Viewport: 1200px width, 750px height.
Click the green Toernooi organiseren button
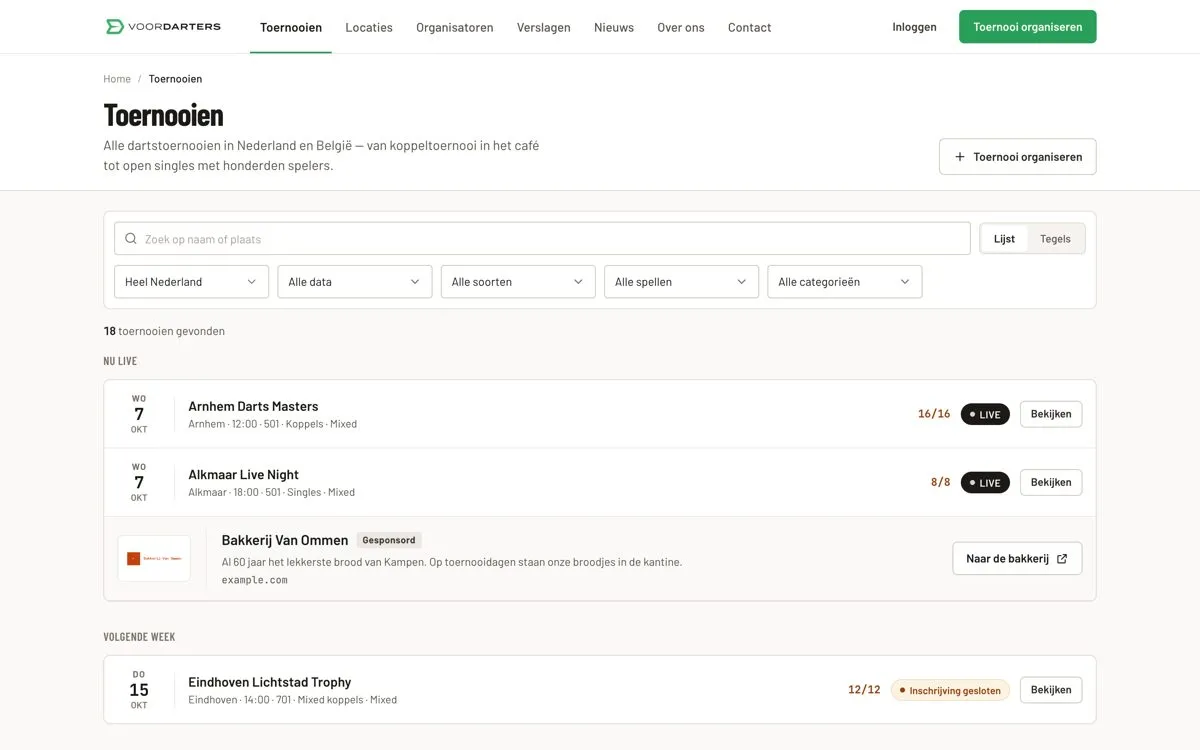(x=1027, y=27)
